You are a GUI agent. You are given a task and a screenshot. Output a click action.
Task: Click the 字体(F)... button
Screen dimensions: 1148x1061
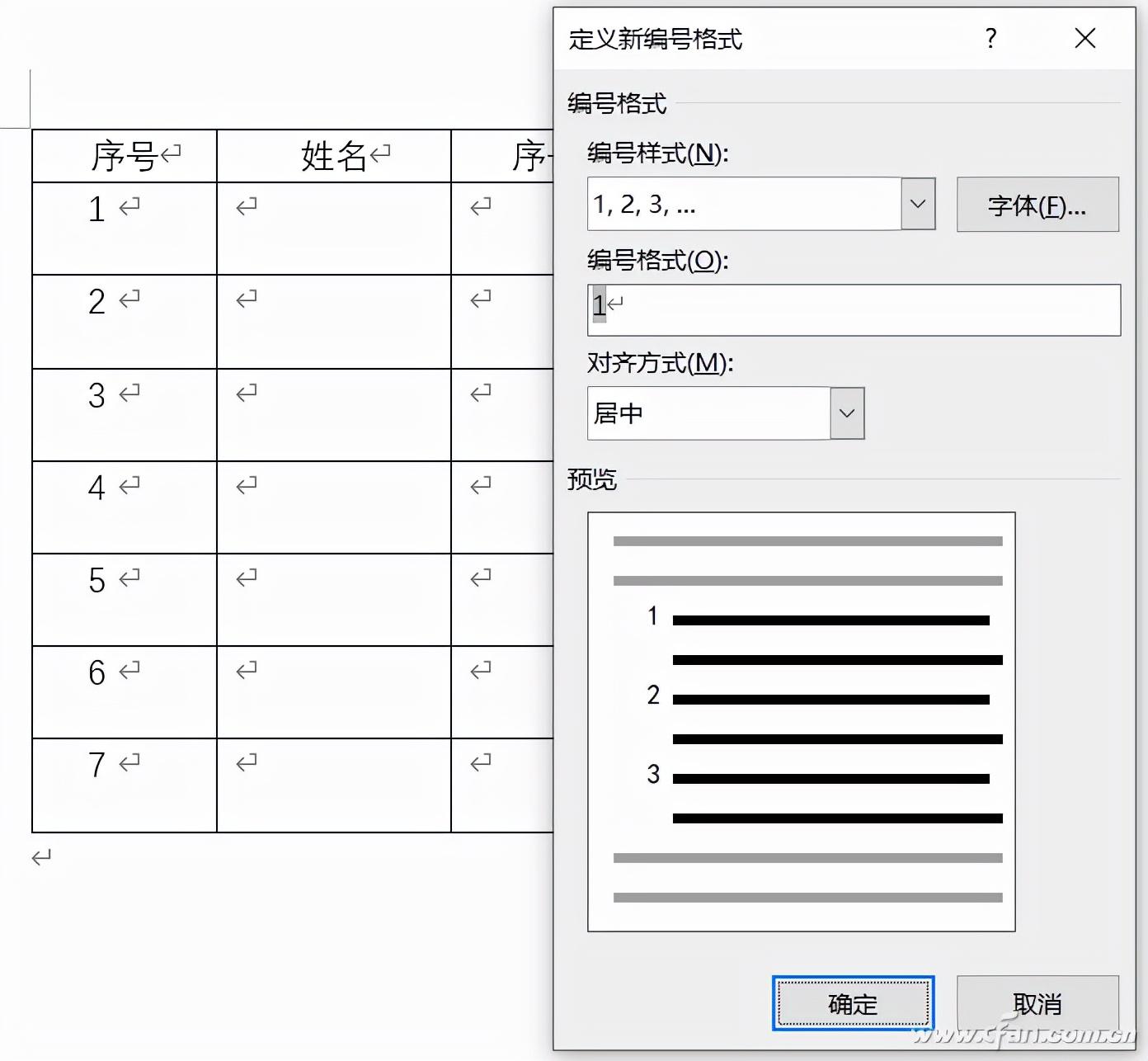(1037, 205)
